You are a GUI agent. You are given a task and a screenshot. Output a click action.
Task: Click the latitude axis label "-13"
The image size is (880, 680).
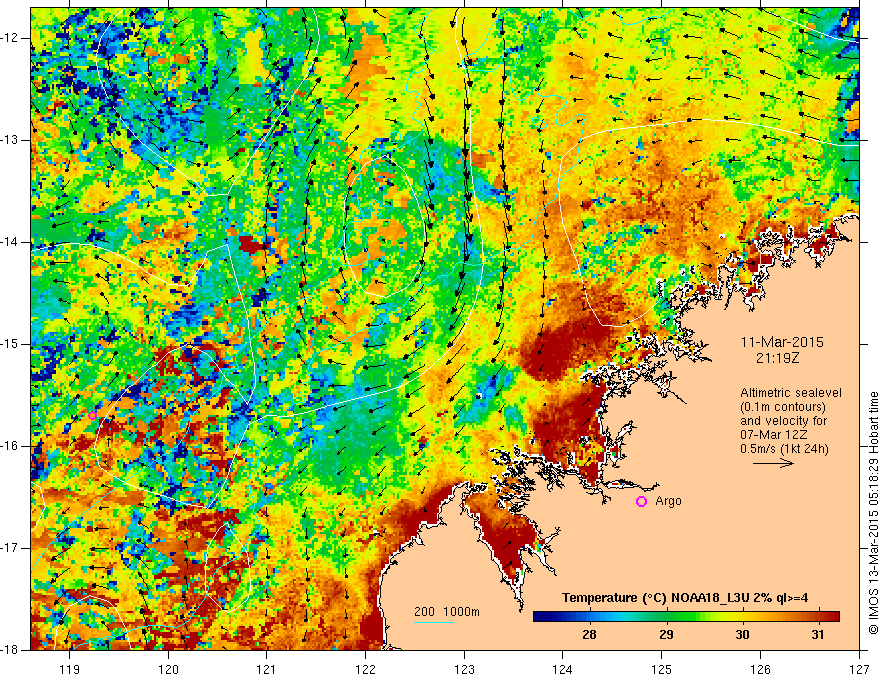[10, 140]
